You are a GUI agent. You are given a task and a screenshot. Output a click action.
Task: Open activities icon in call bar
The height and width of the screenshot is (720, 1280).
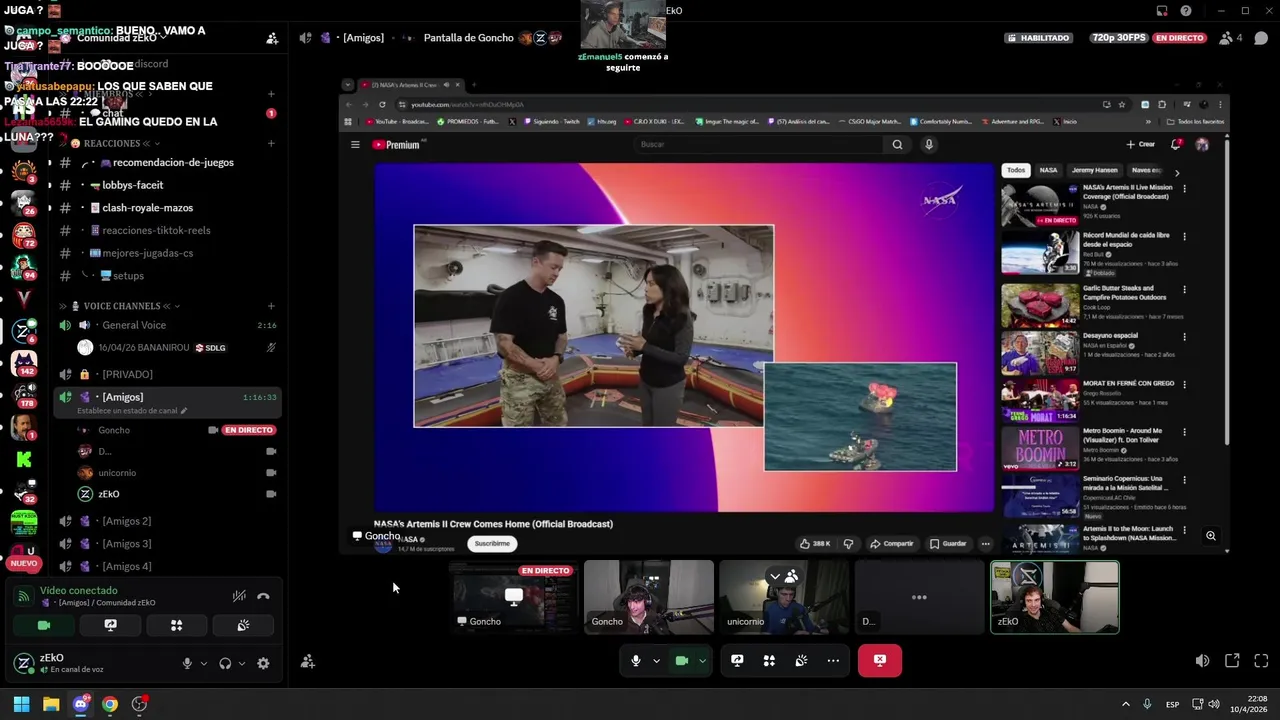[x=769, y=660]
